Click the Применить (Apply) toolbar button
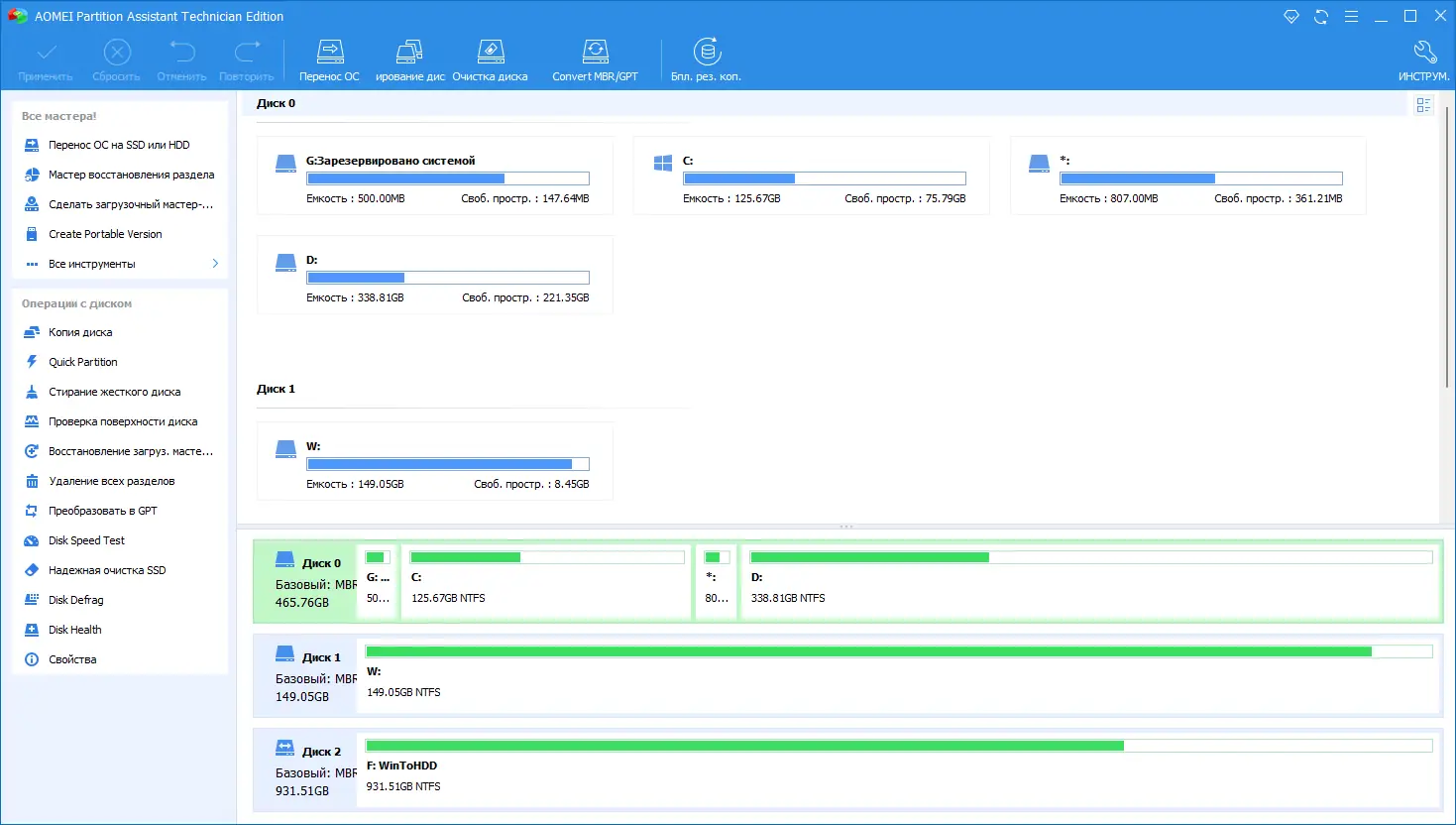Screen dimensions: 1456x825 click(46, 60)
